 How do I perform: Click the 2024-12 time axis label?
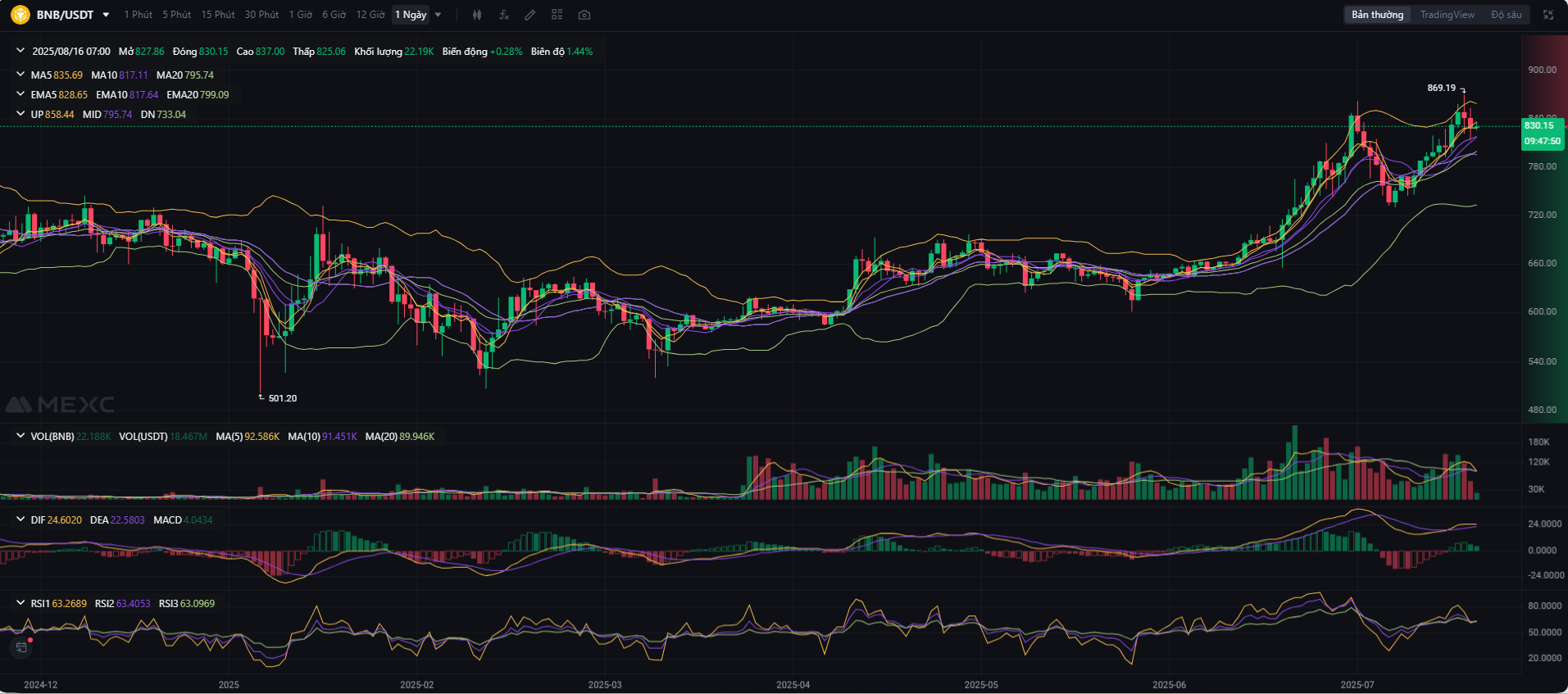[x=41, y=684]
